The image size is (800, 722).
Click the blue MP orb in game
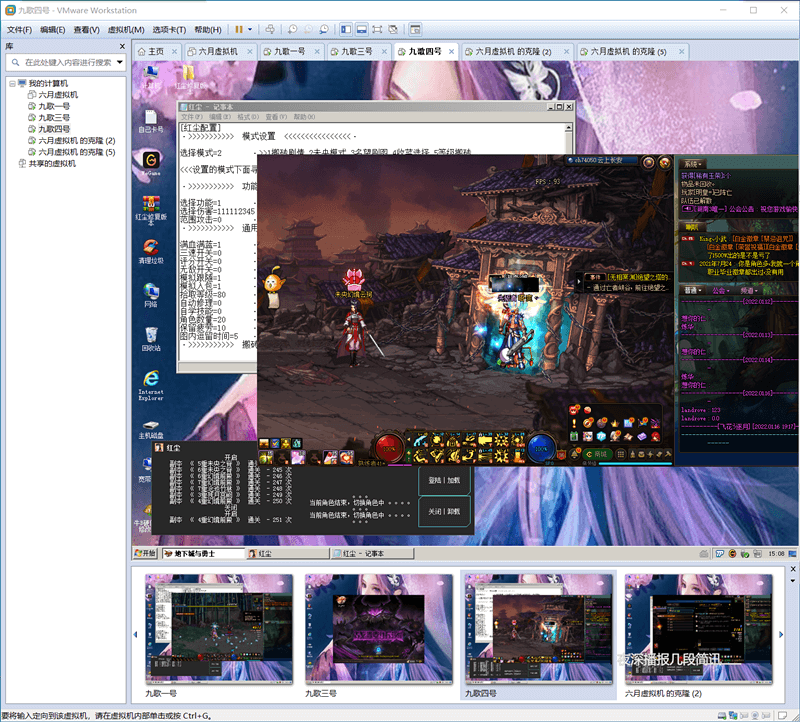tap(541, 449)
